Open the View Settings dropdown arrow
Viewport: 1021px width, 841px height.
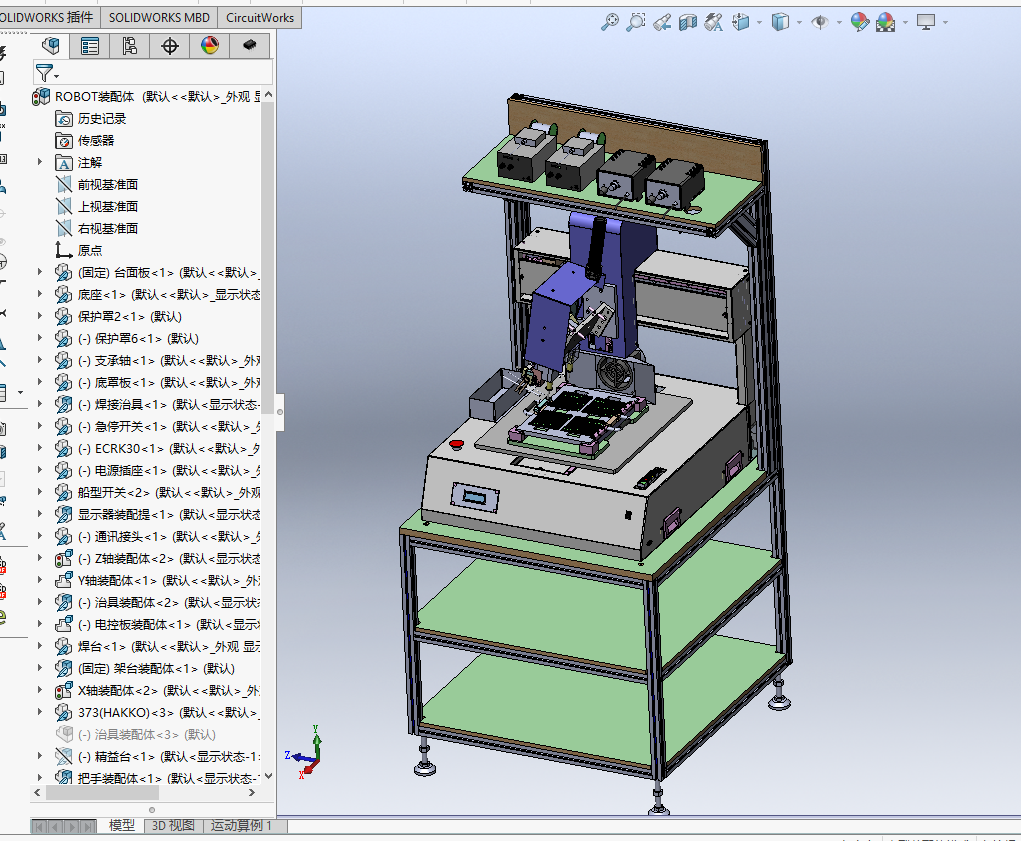pos(945,23)
